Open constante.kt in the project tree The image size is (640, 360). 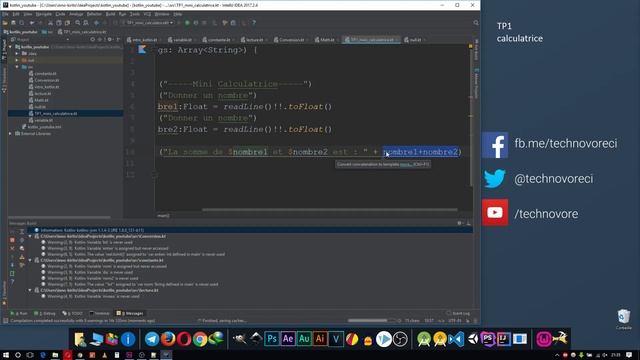tap(45, 73)
